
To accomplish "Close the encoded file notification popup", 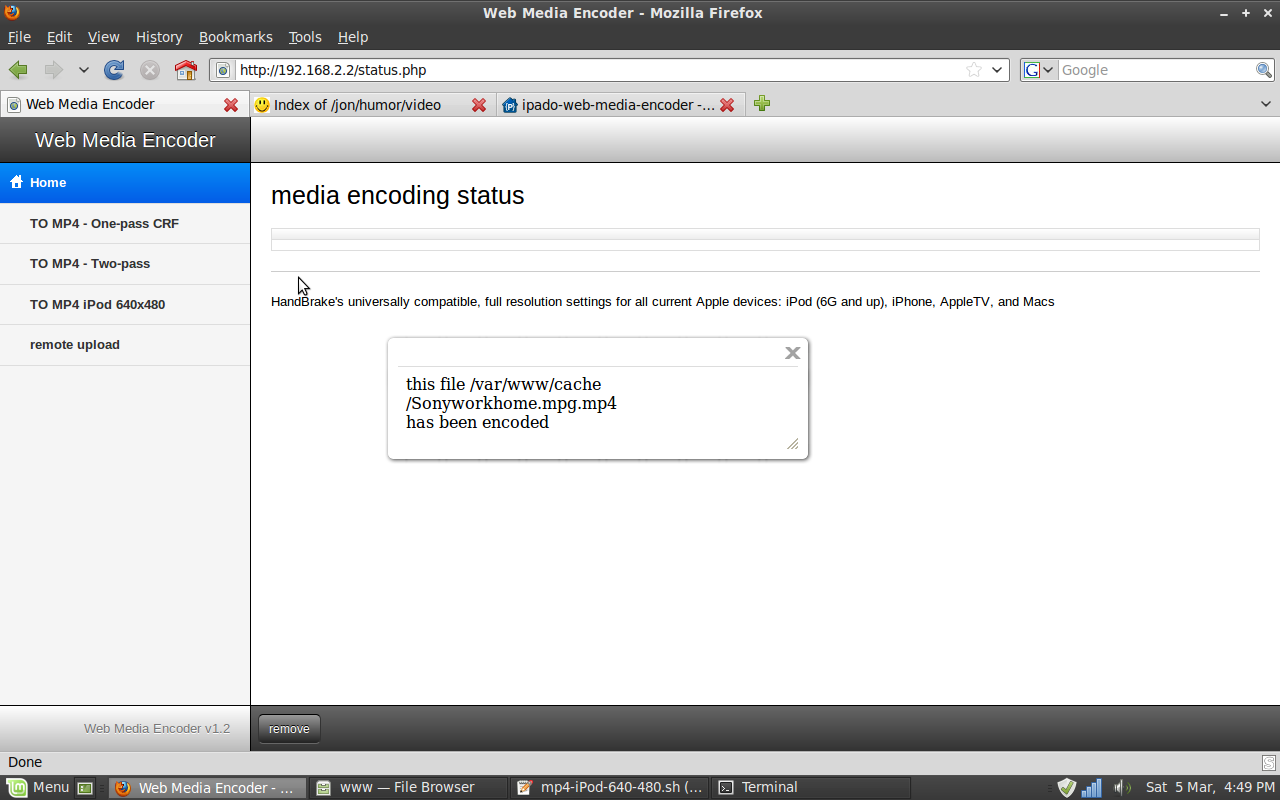I will [x=792, y=353].
